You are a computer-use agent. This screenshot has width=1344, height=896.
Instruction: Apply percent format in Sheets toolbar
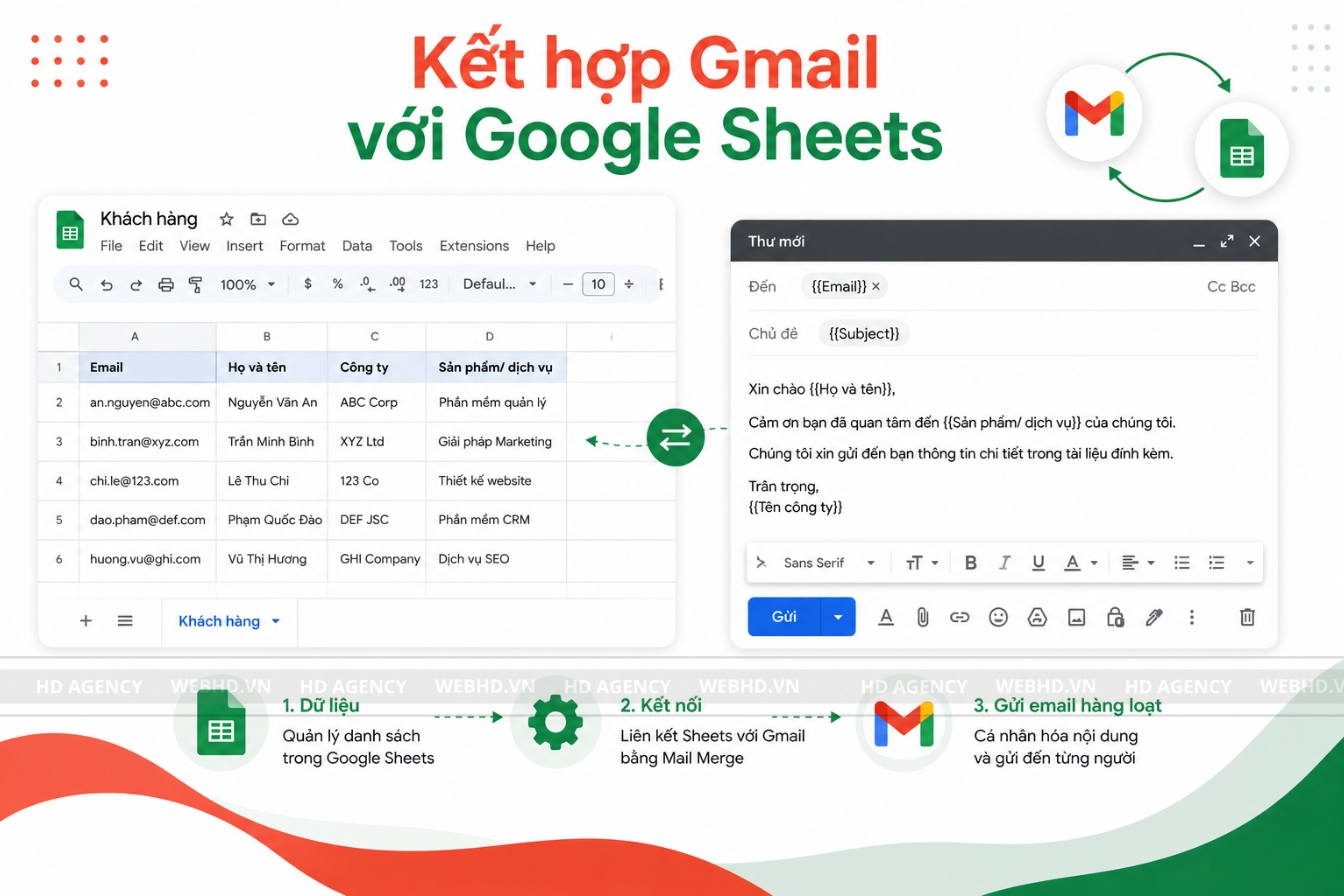338,284
